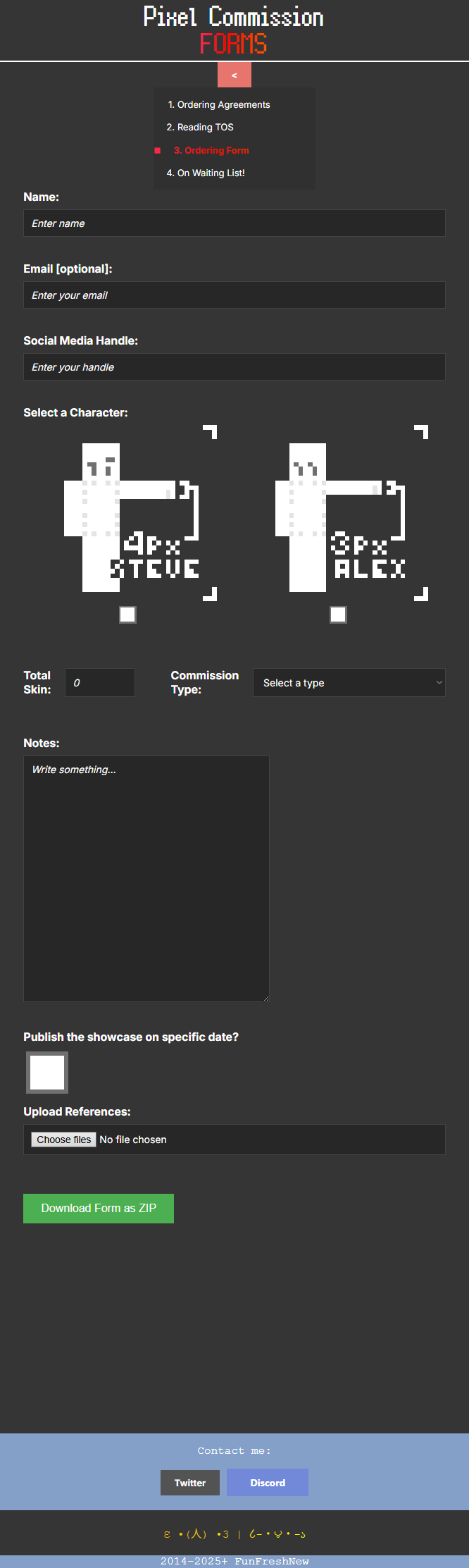469x1568 pixels.
Task: Open On Waiting List step
Action: 206,173
